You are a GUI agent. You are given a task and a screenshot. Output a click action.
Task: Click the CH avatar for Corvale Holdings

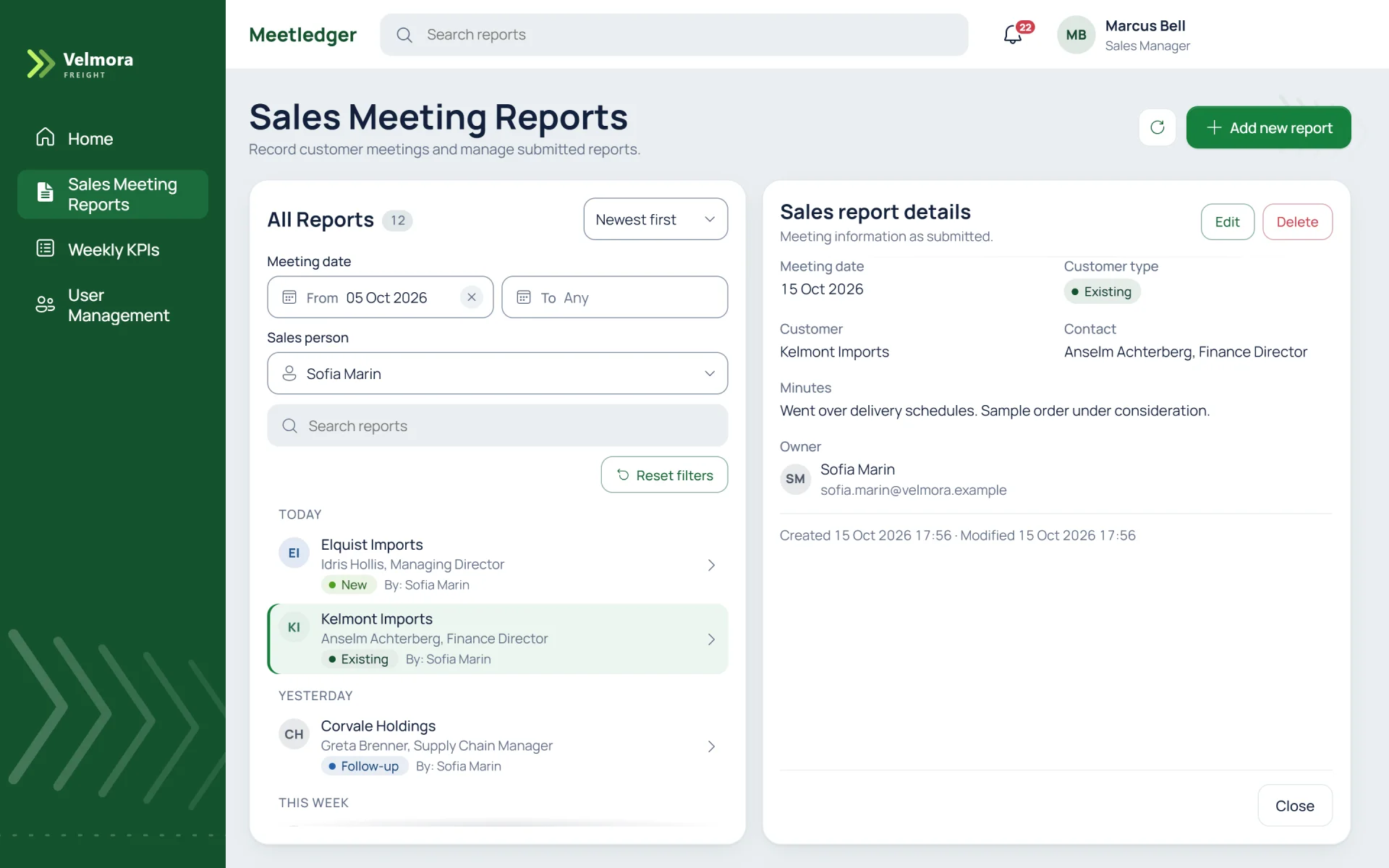coord(294,734)
